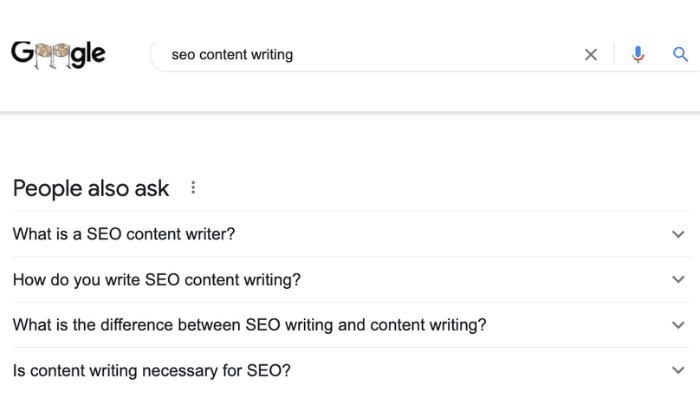This screenshot has width=700, height=416.
Task: Expand the SEO writing vs content writing difference chevron
Action: [679, 325]
